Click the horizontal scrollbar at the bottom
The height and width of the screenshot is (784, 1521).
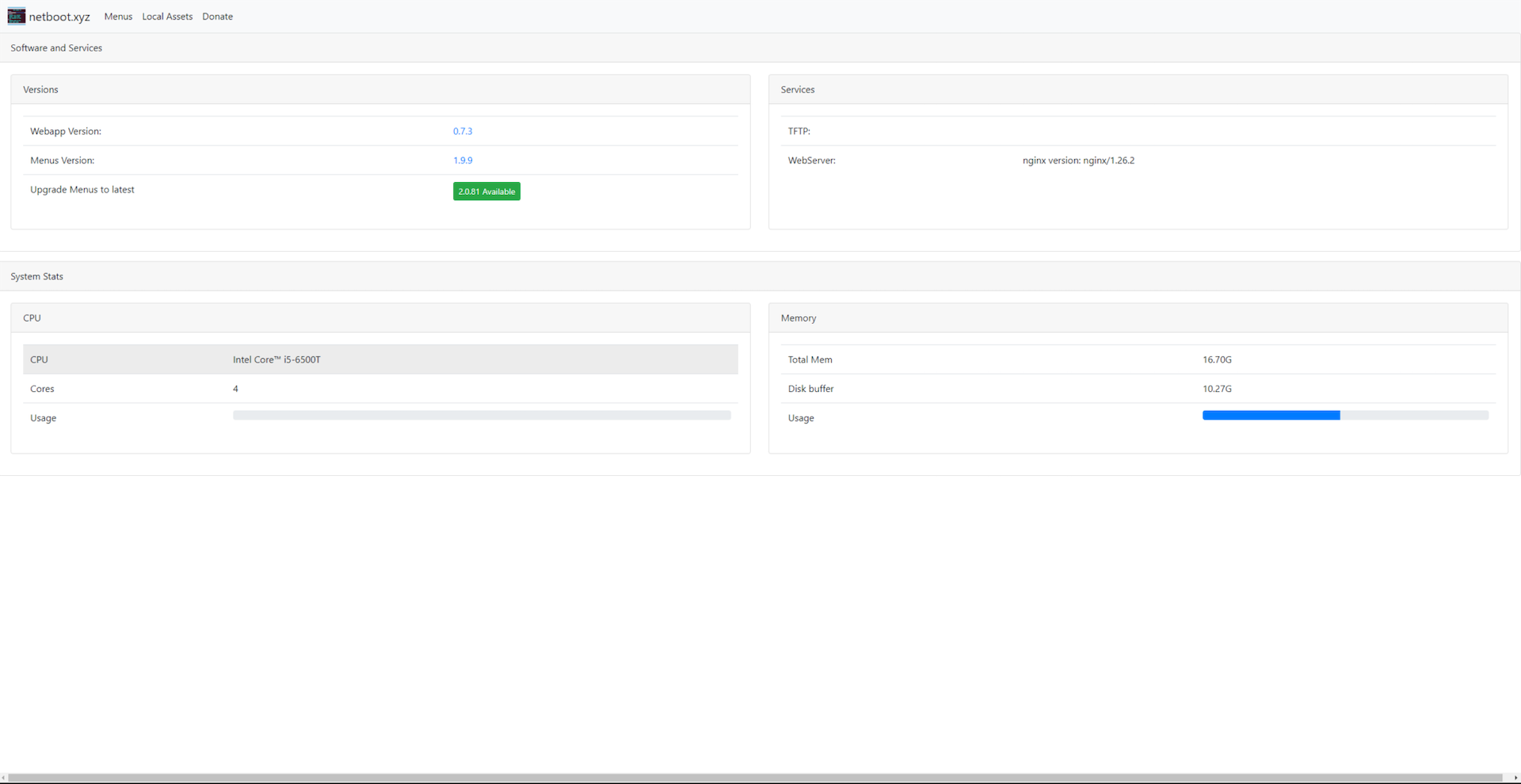click(753, 778)
